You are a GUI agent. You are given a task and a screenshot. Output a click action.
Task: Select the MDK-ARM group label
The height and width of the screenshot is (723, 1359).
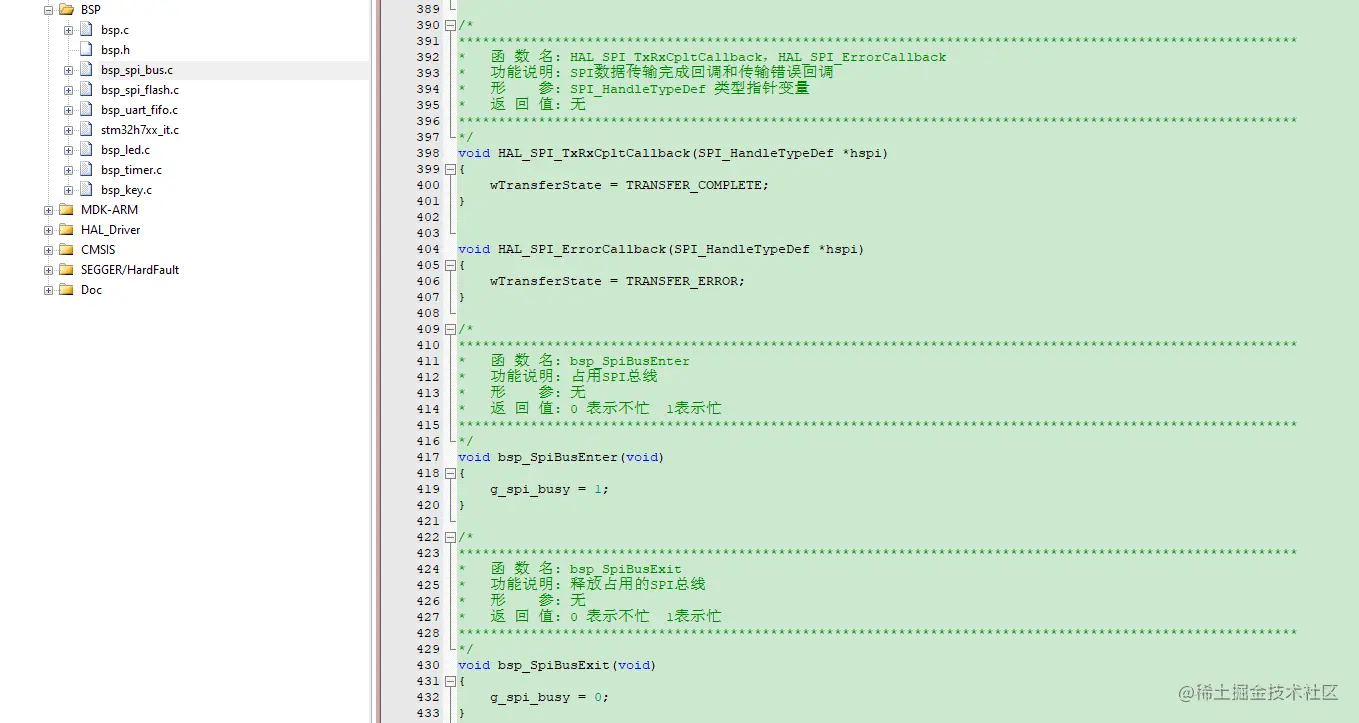tap(110, 210)
